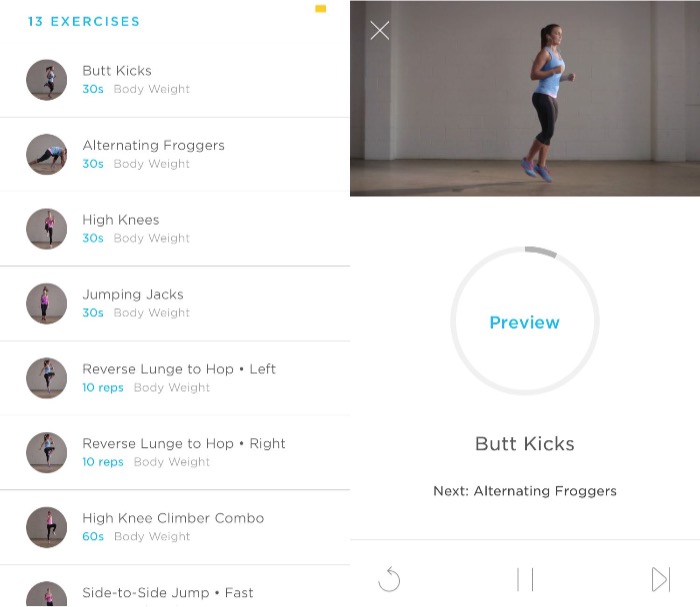Tap the Alternating Froggers title in list

[x=154, y=146]
